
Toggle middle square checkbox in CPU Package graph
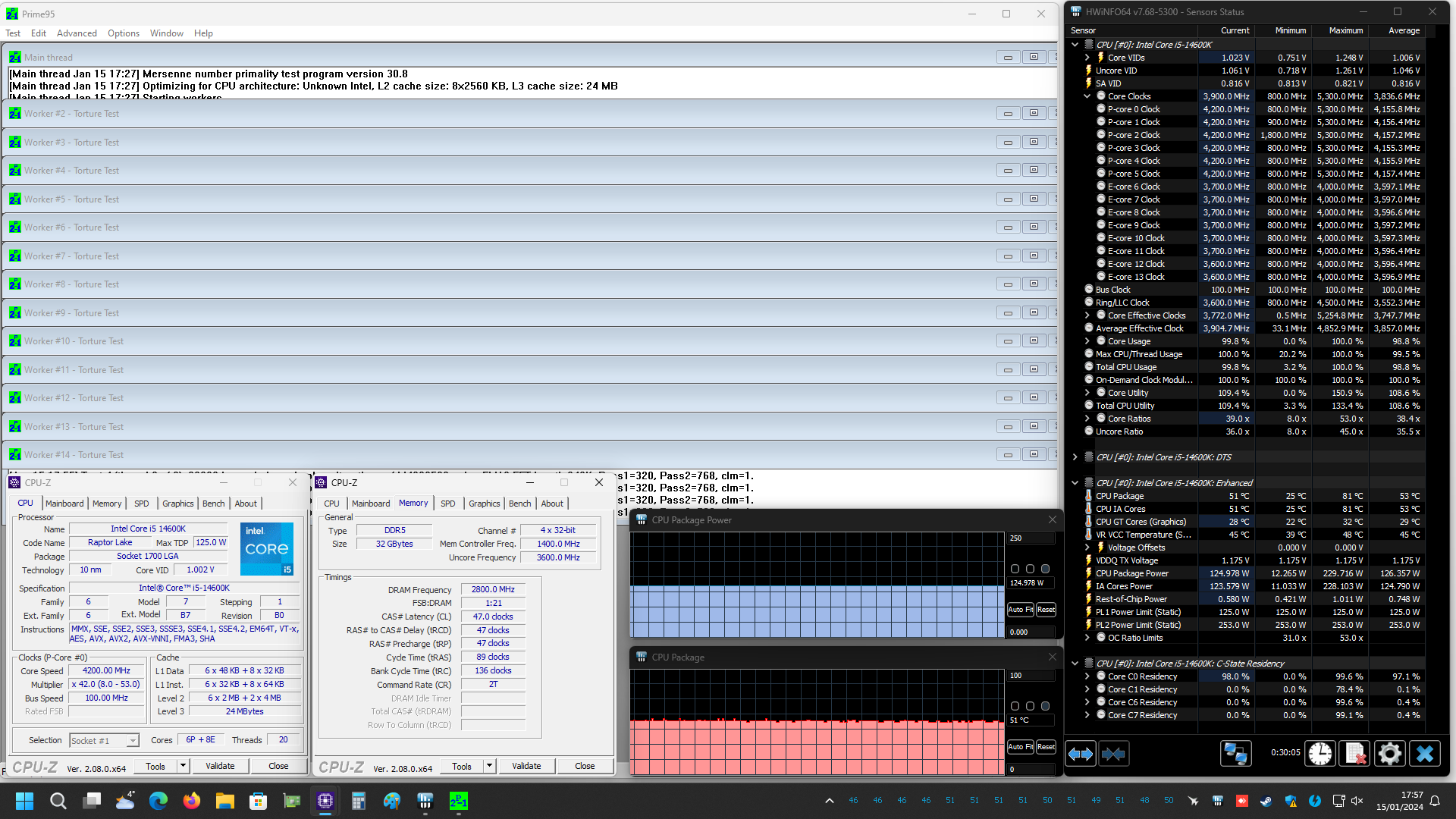[1030, 706]
